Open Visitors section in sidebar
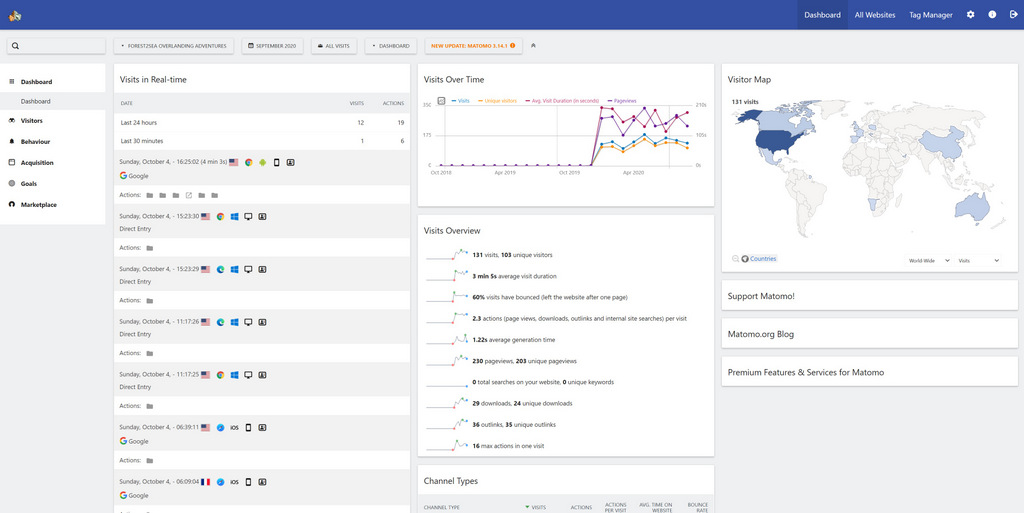The image size is (1024, 513). pyautogui.click(x=31, y=121)
